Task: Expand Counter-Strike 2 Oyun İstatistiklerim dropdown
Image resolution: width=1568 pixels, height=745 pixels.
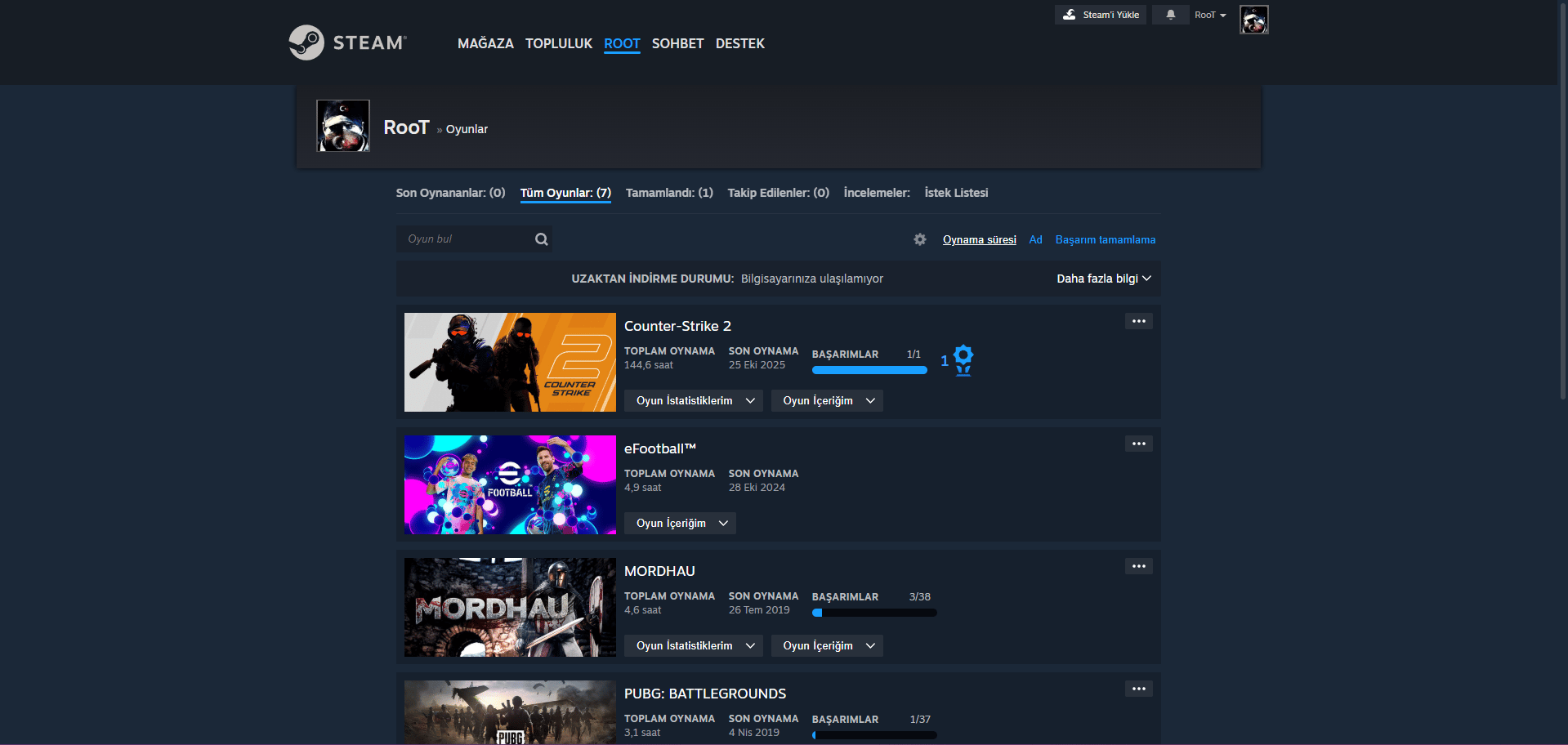Action: [x=694, y=400]
